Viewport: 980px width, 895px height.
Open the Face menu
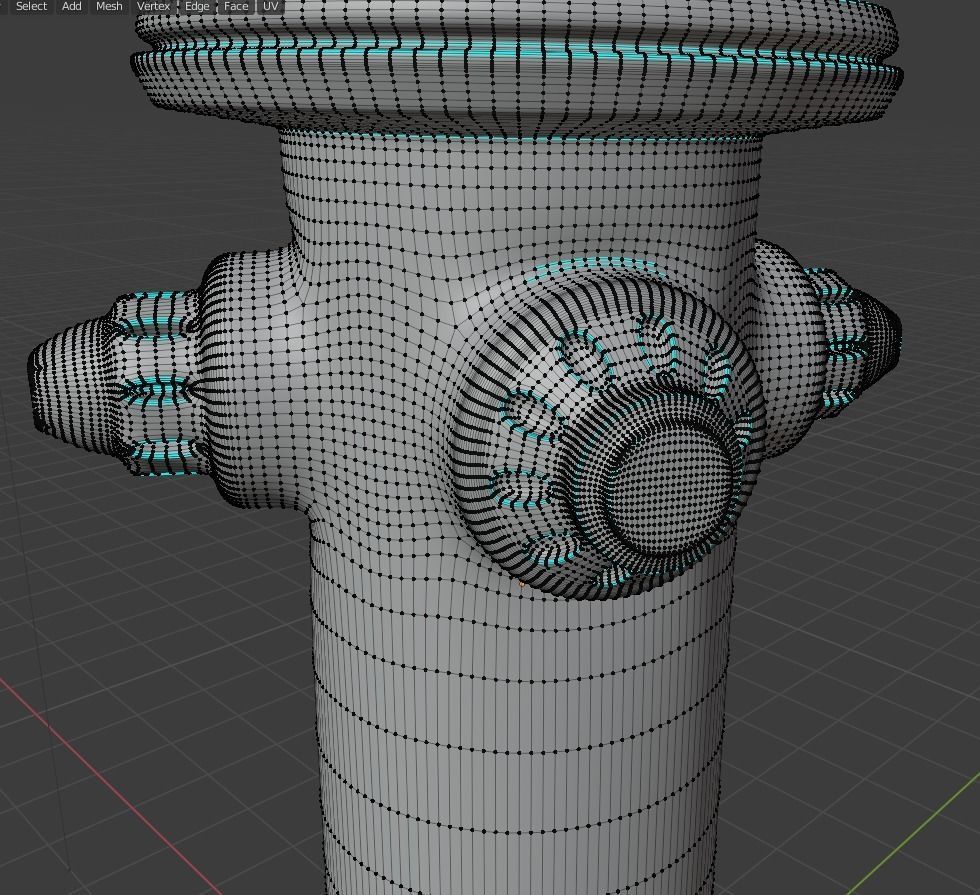coord(236,6)
